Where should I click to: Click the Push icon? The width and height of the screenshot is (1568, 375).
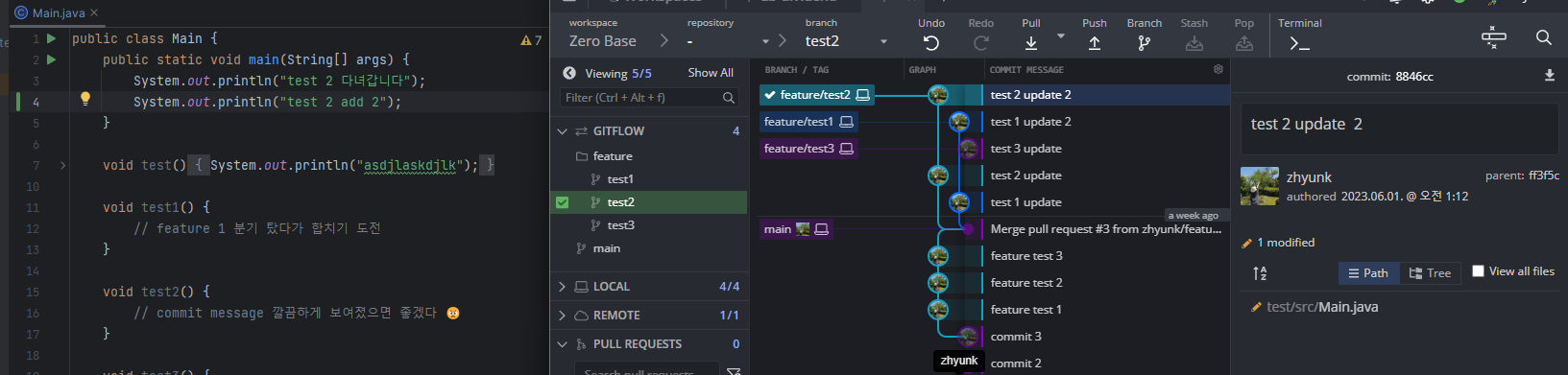point(1094,43)
